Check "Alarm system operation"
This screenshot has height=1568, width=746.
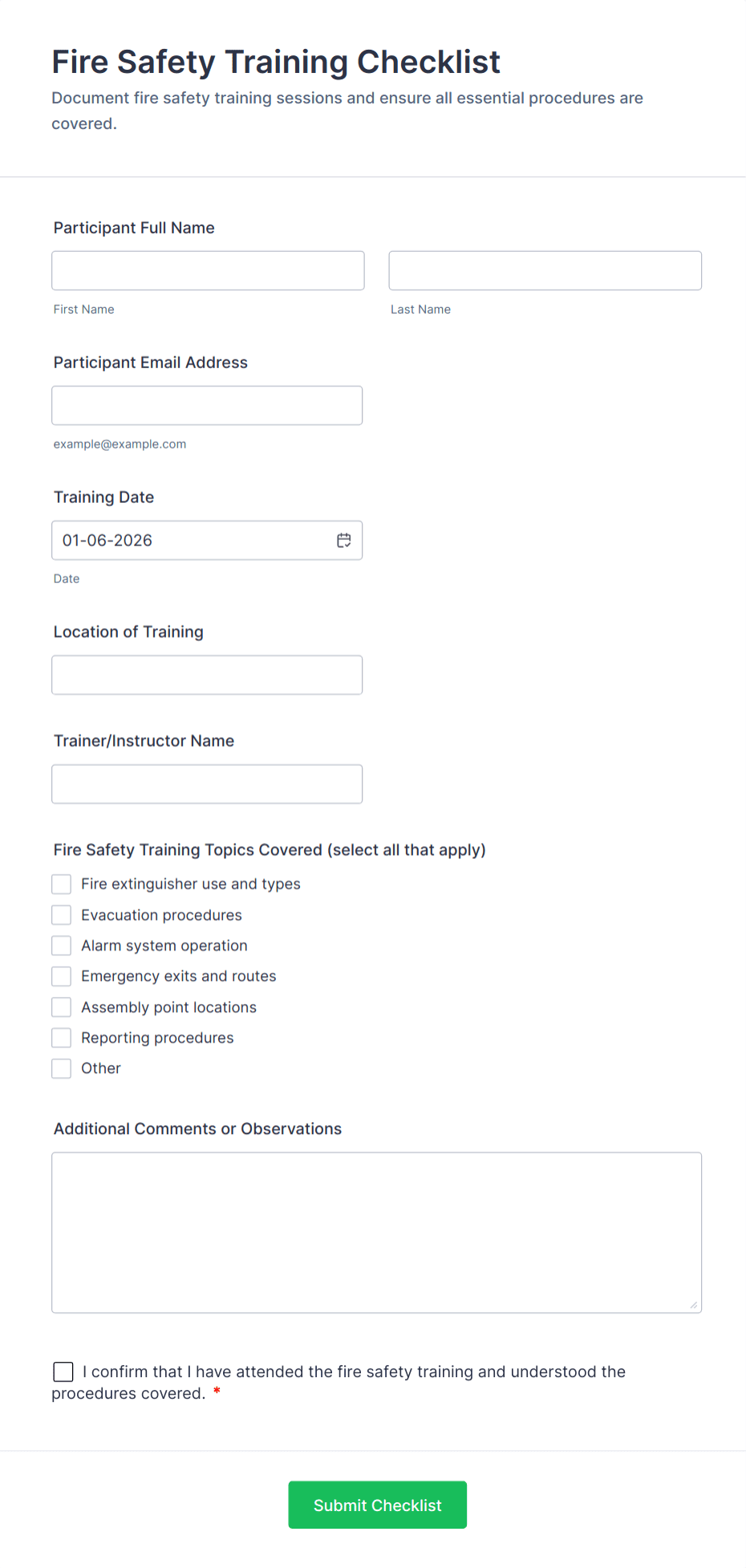[61, 945]
